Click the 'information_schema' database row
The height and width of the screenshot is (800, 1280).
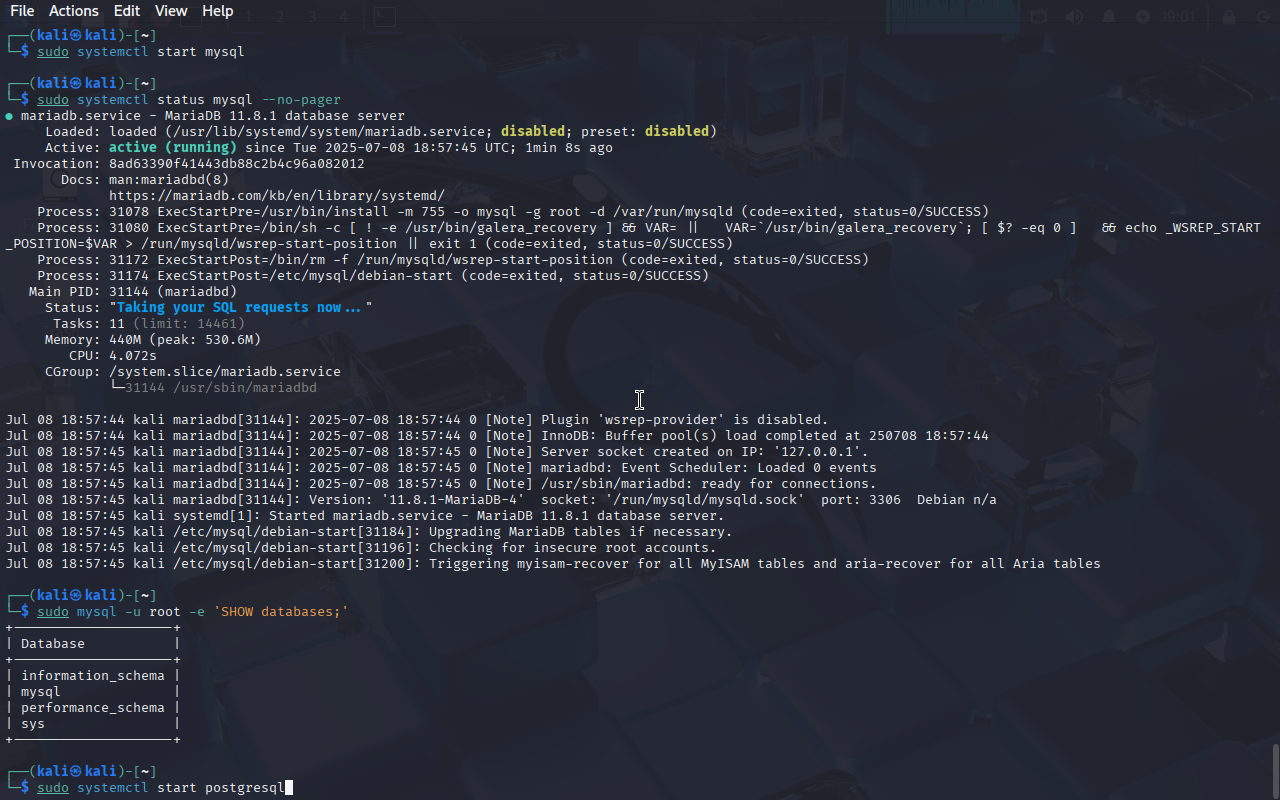tap(93, 676)
